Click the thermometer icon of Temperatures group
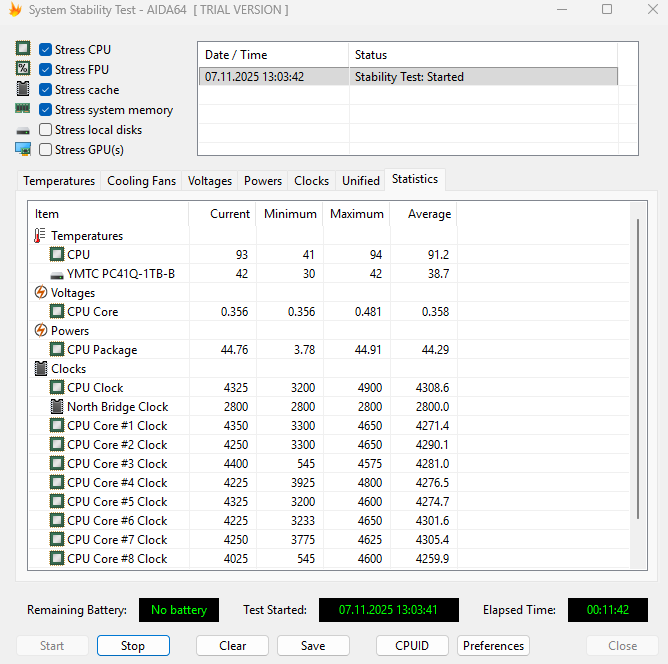 tap(40, 236)
